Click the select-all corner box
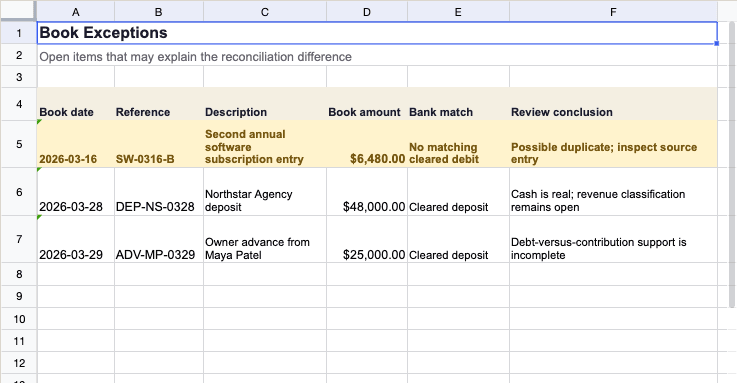This screenshot has height=383, width=737. coord(18,11)
